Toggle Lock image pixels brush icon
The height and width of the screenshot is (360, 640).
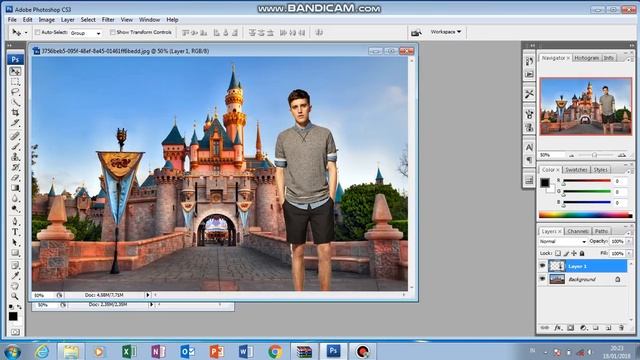[x=566, y=253]
